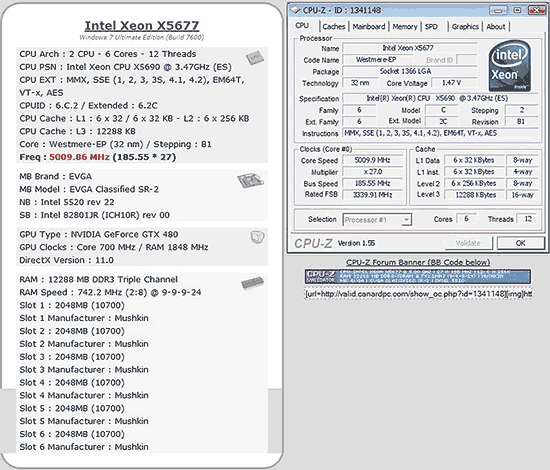The image size is (550, 470).
Task: Close the CPU-Z window
Action: click(x=536, y=10)
